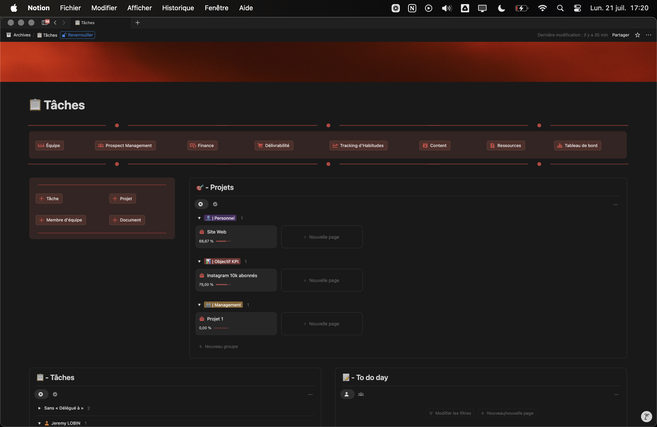The image size is (657, 427).
Task: Go to the Finance page button
Action: [x=202, y=145]
